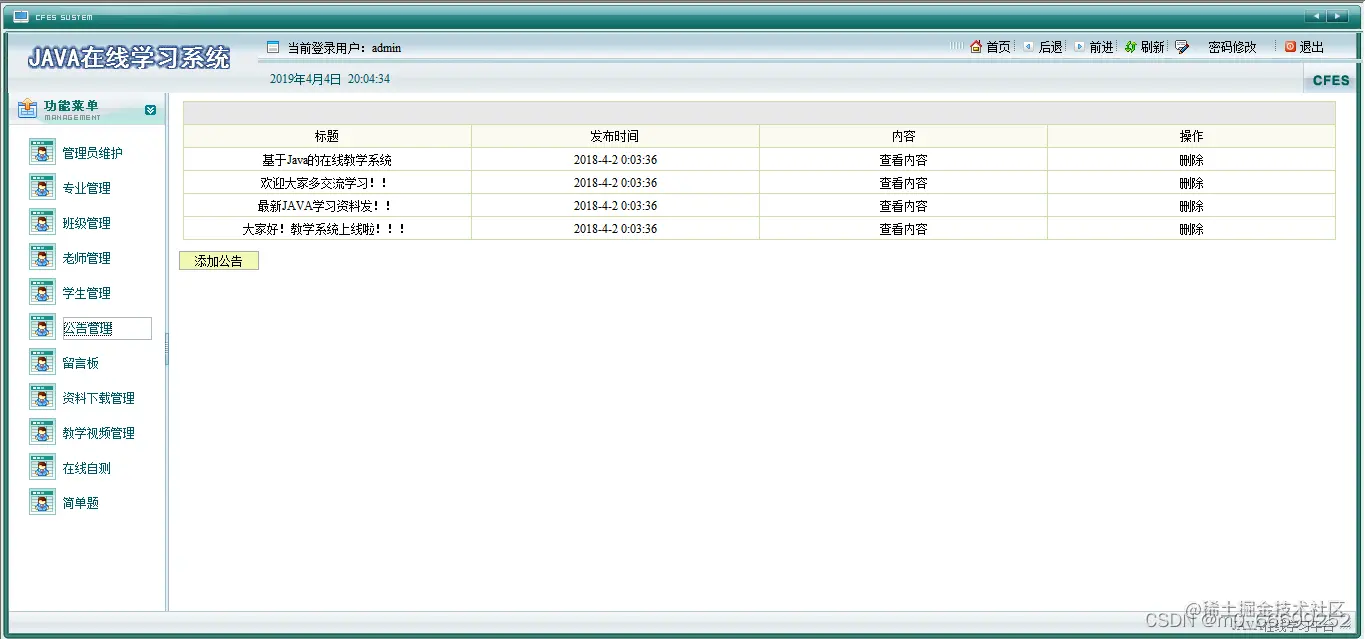Viewport: 1365px width, 639px height.
Task: Click the icon beside 简单题
Action: click(x=42, y=502)
